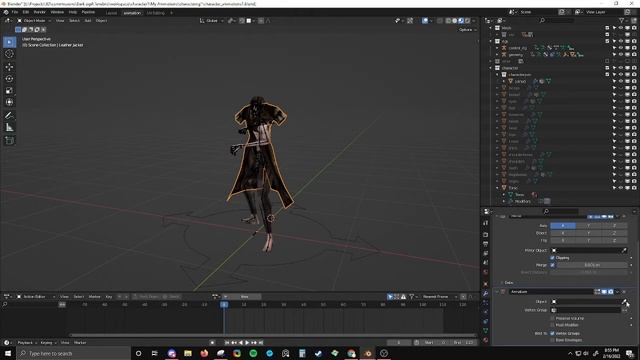The width and height of the screenshot is (640, 360).
Task: Toggle the Bind To Vertex Groups checkbox
Action: 553,333
